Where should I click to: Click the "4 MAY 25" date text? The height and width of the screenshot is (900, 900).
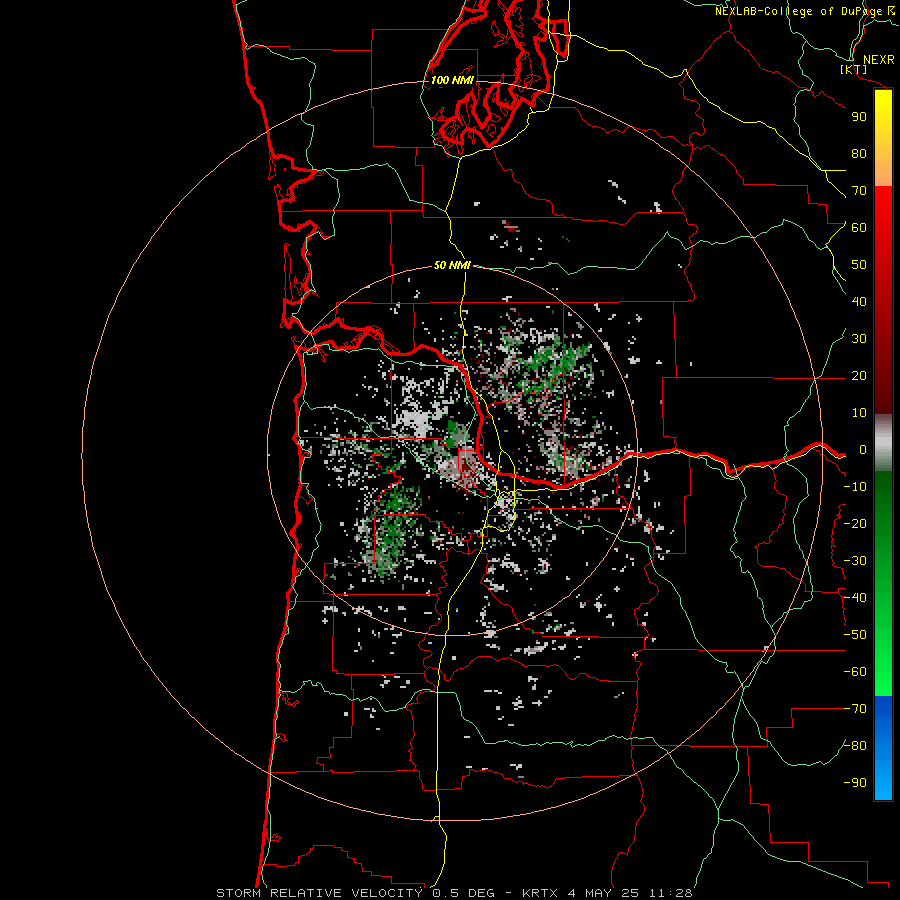click(x=605, y=893)
